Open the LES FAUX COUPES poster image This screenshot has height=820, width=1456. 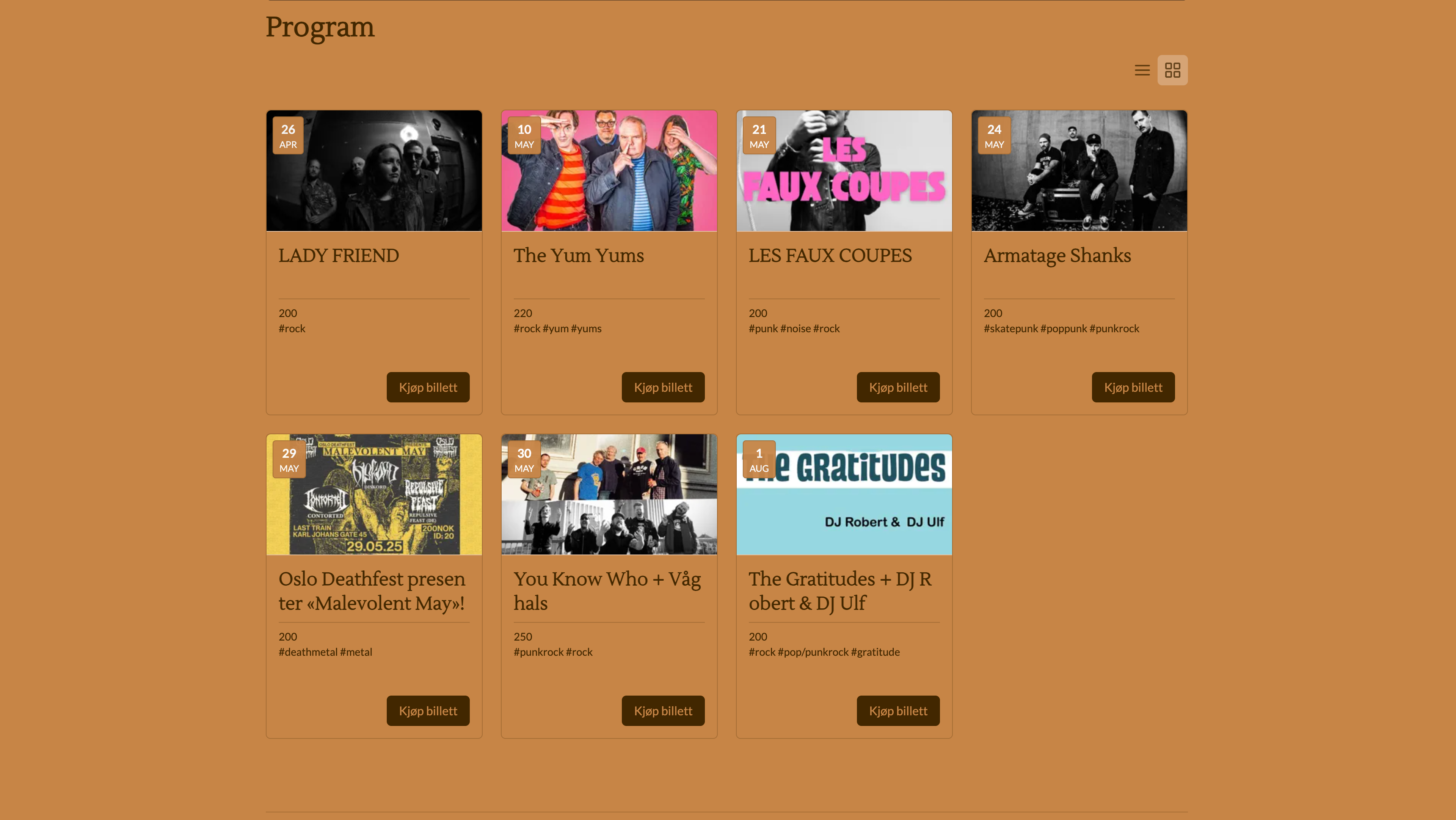click(844, 171)
